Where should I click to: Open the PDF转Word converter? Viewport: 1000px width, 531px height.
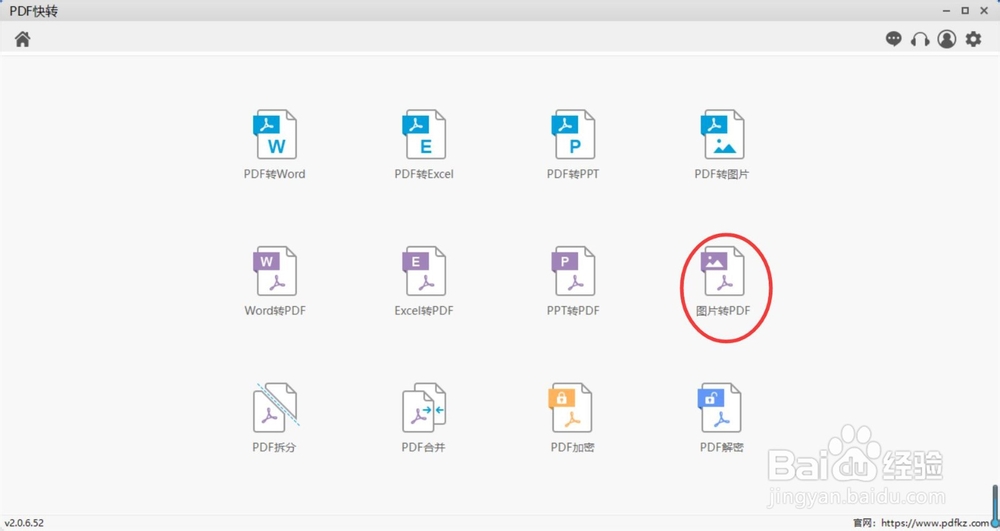[x=275, y=143]
